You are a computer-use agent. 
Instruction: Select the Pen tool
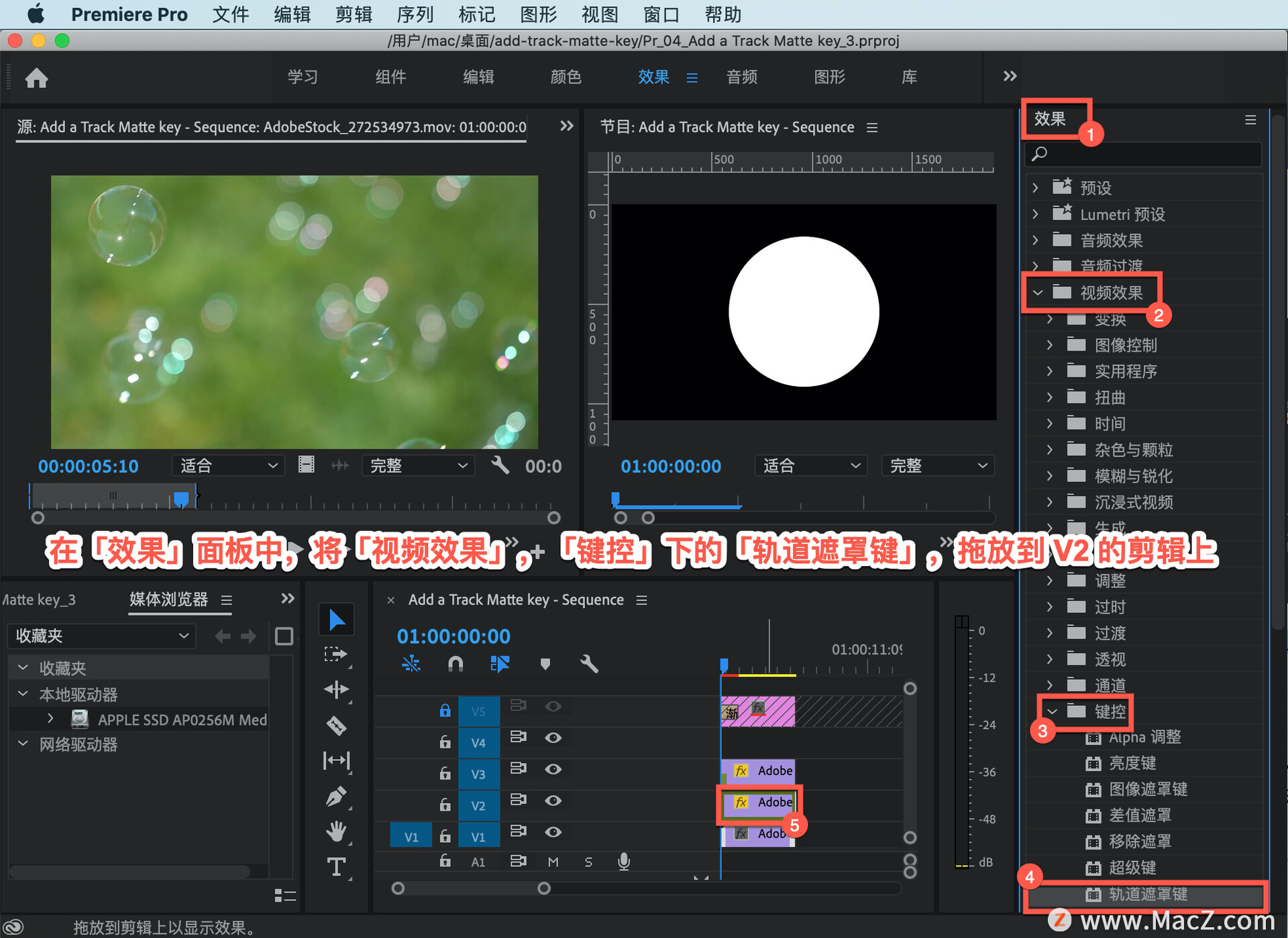[x=336, y=796]
